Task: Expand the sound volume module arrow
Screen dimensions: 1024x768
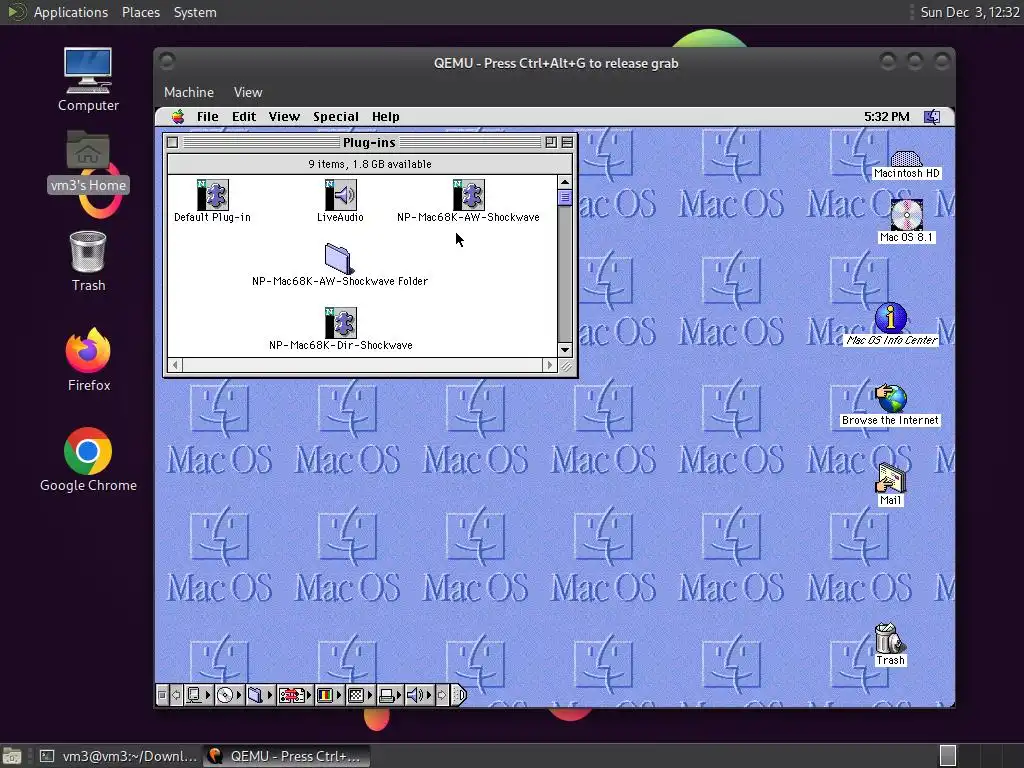Action: [x=429, y=695]
